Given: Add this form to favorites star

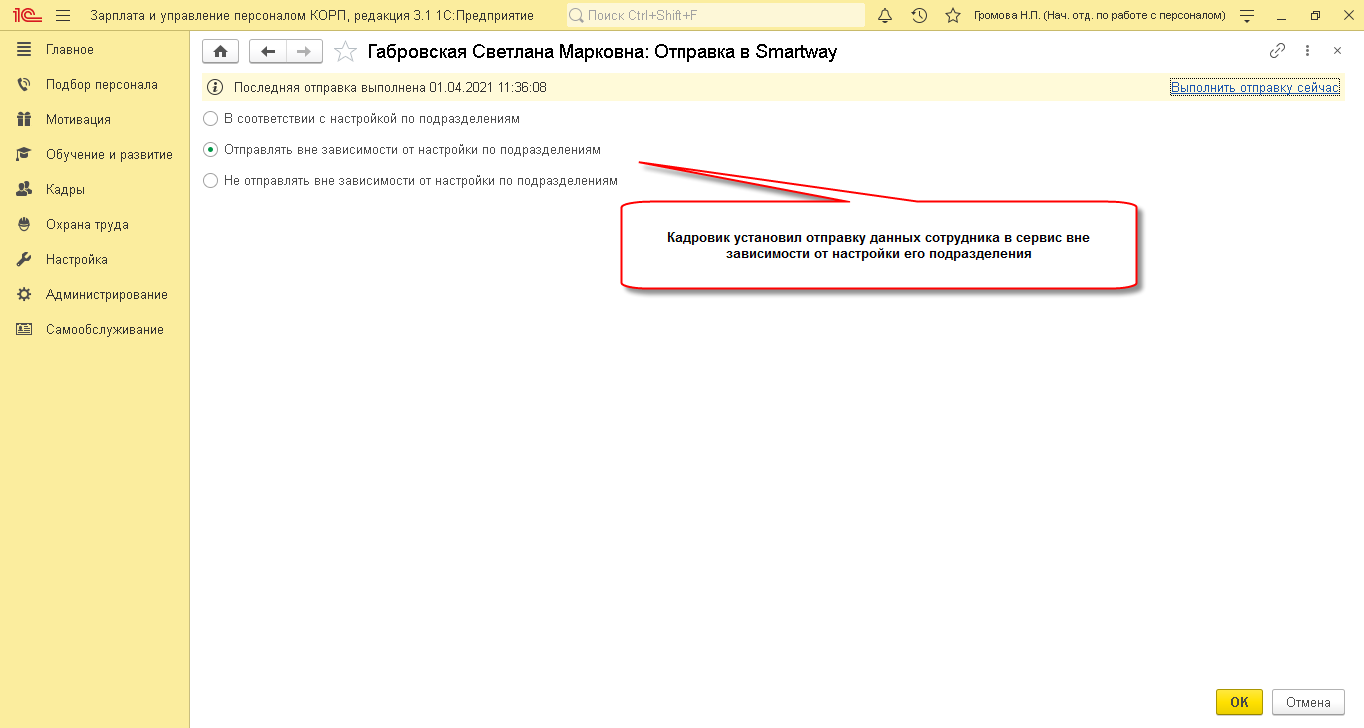Looking at the screenshot, I should [345, 52].
